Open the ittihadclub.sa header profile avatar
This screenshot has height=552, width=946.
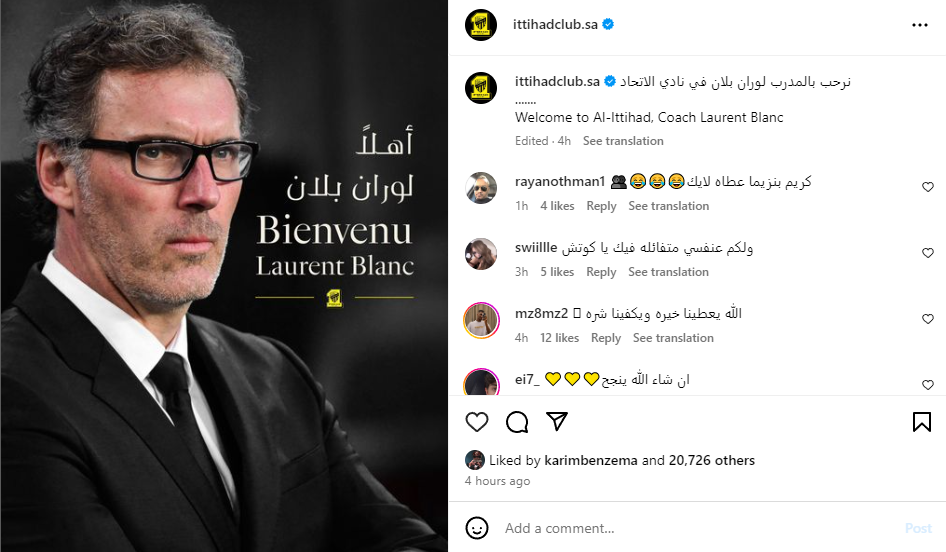pos(481,25)
